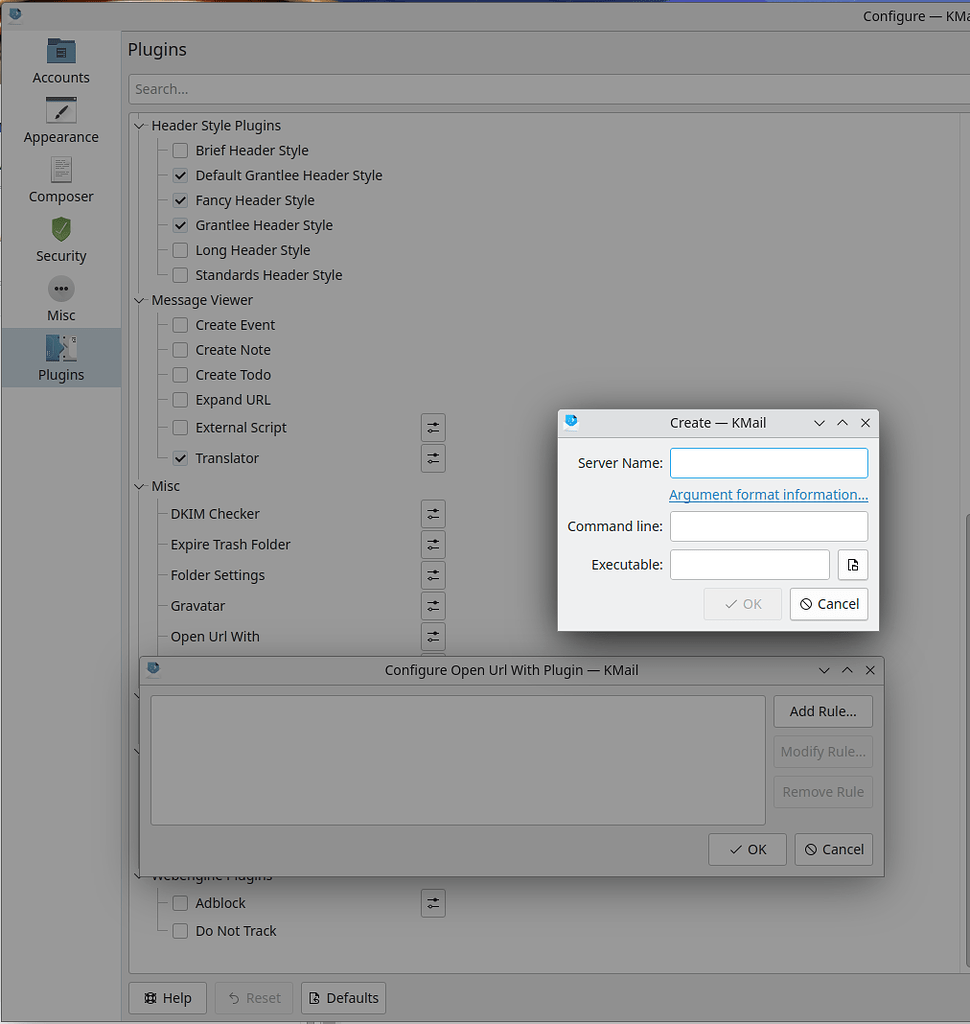Image resolution: width=970 pixels, height=1024 pixels.
Task: Configure the Translator plugin
Action: point(433,458)
